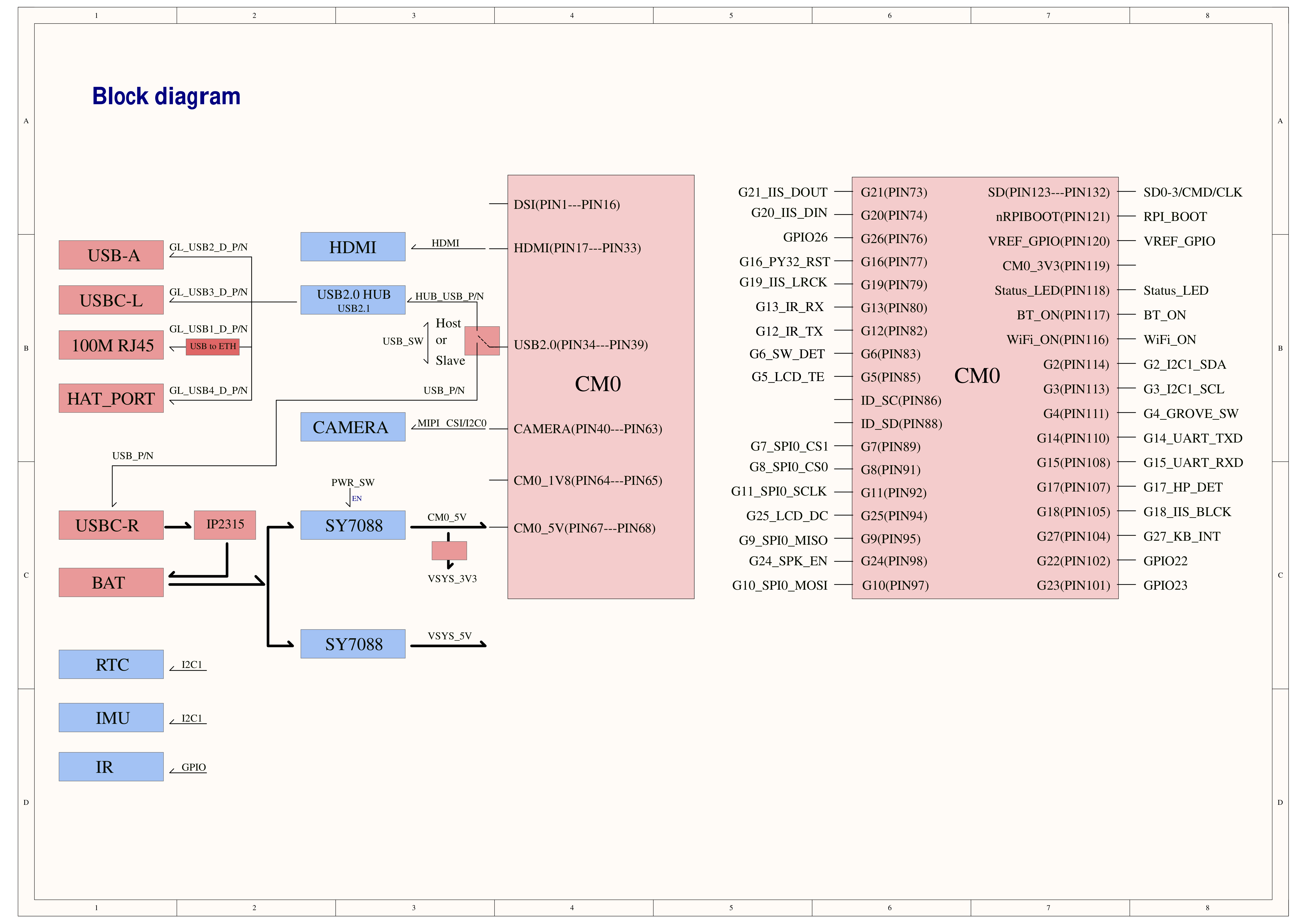This screenshot has width=1308, height=924.
Task: Click the IMU block
Action: click(x=111, y=717)
